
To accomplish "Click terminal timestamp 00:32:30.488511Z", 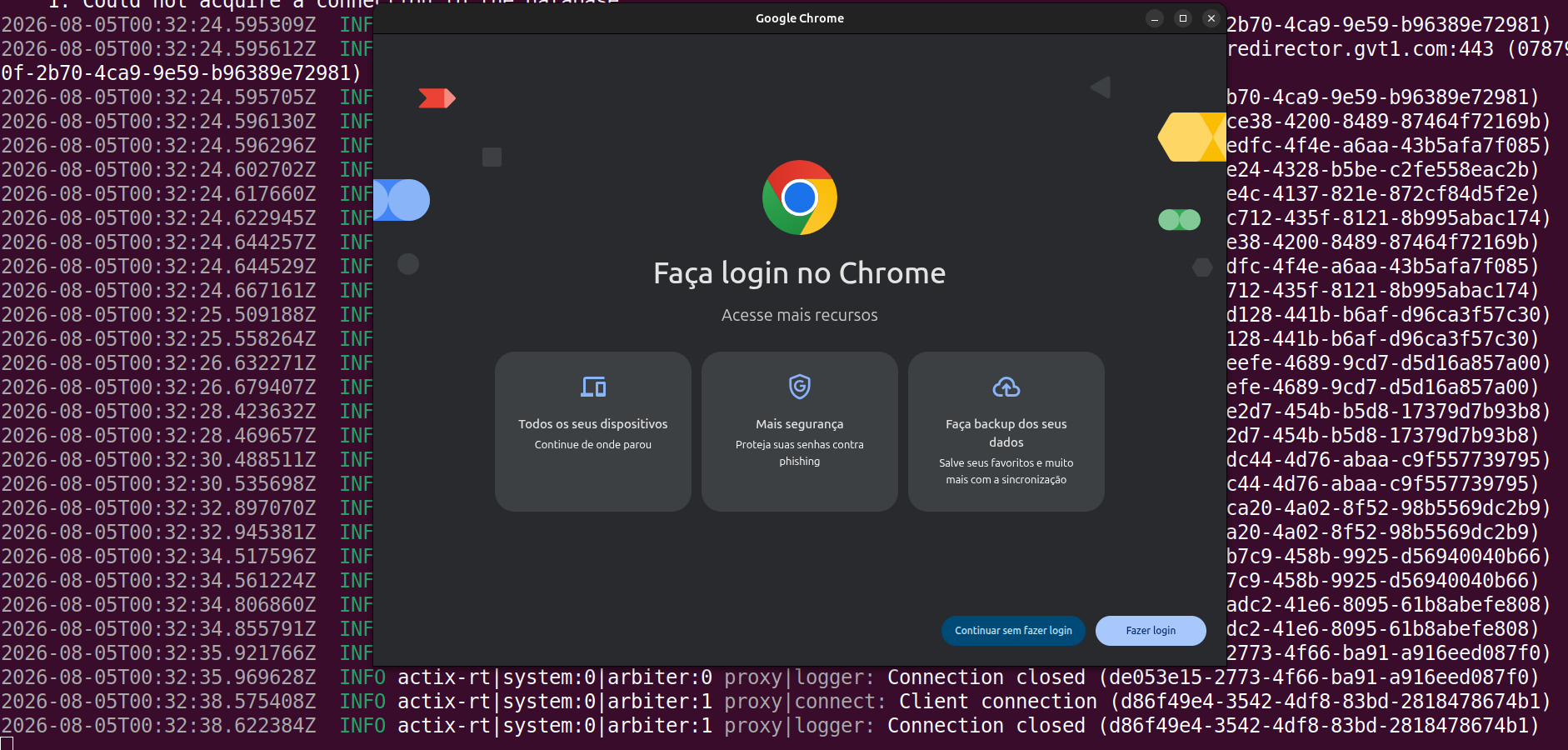I will point(158,460).
